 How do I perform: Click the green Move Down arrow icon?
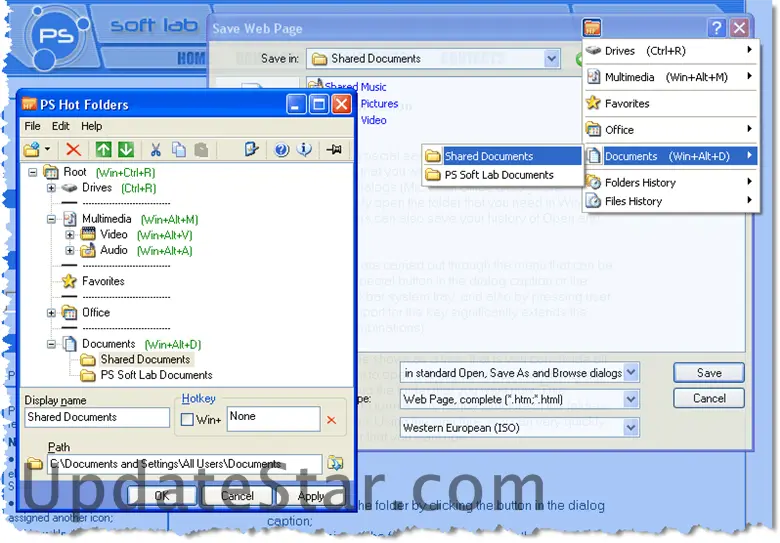(x=126, y=149)
